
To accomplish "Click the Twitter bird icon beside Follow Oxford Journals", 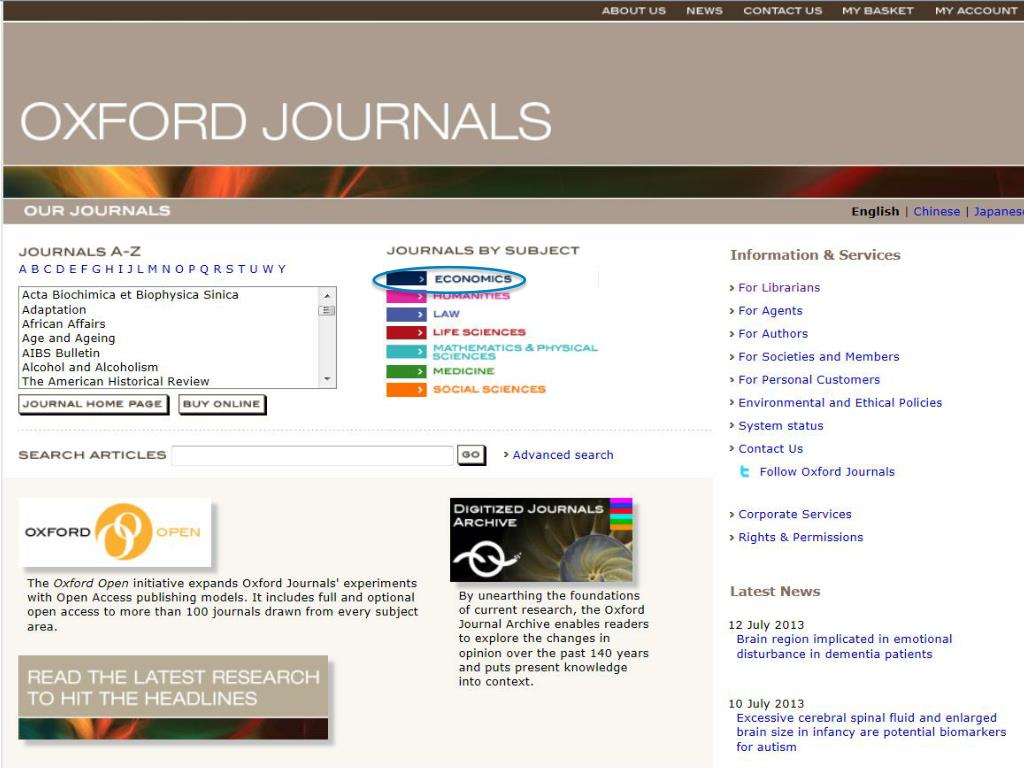I will 744,472.
